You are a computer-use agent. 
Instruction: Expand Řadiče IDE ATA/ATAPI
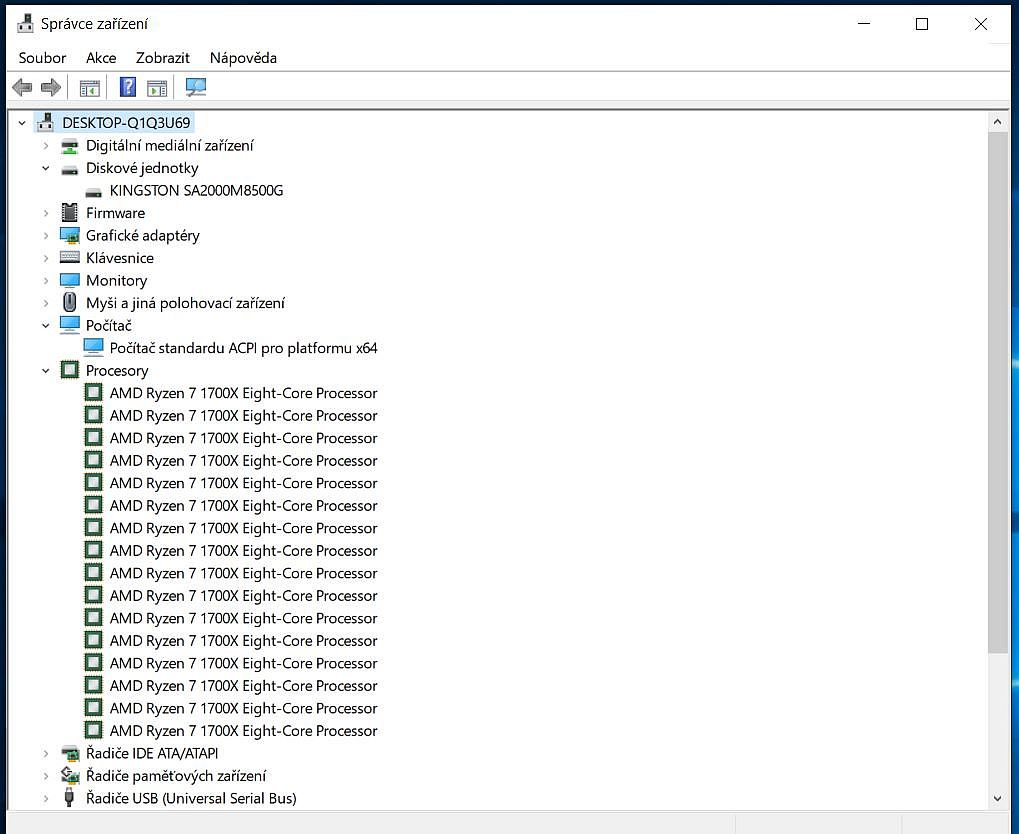pyautogui.click(x=45, y=753)
